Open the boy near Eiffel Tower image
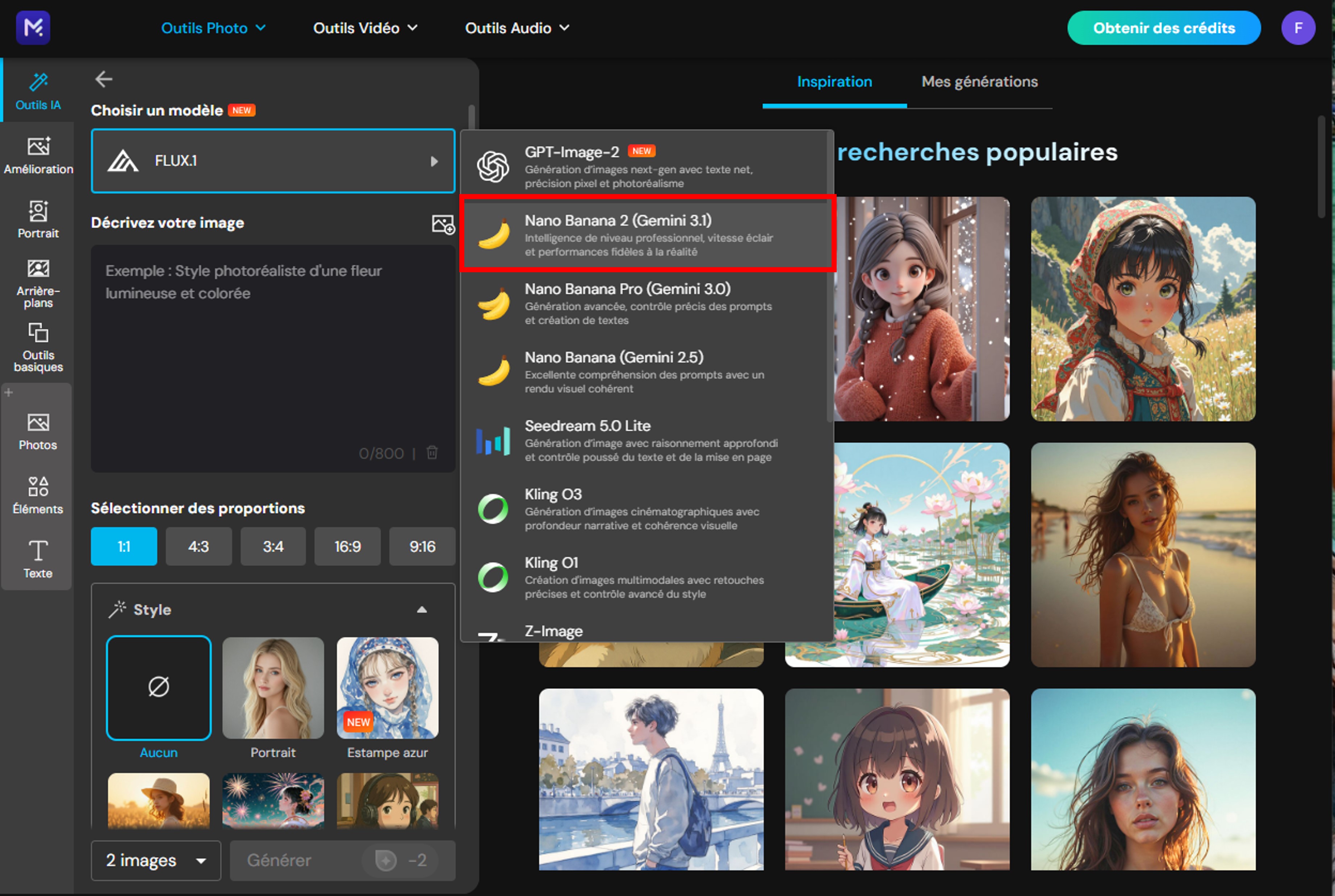This screenshot has width=1335, height=896. pyautogui.click(x=650, y=779)
